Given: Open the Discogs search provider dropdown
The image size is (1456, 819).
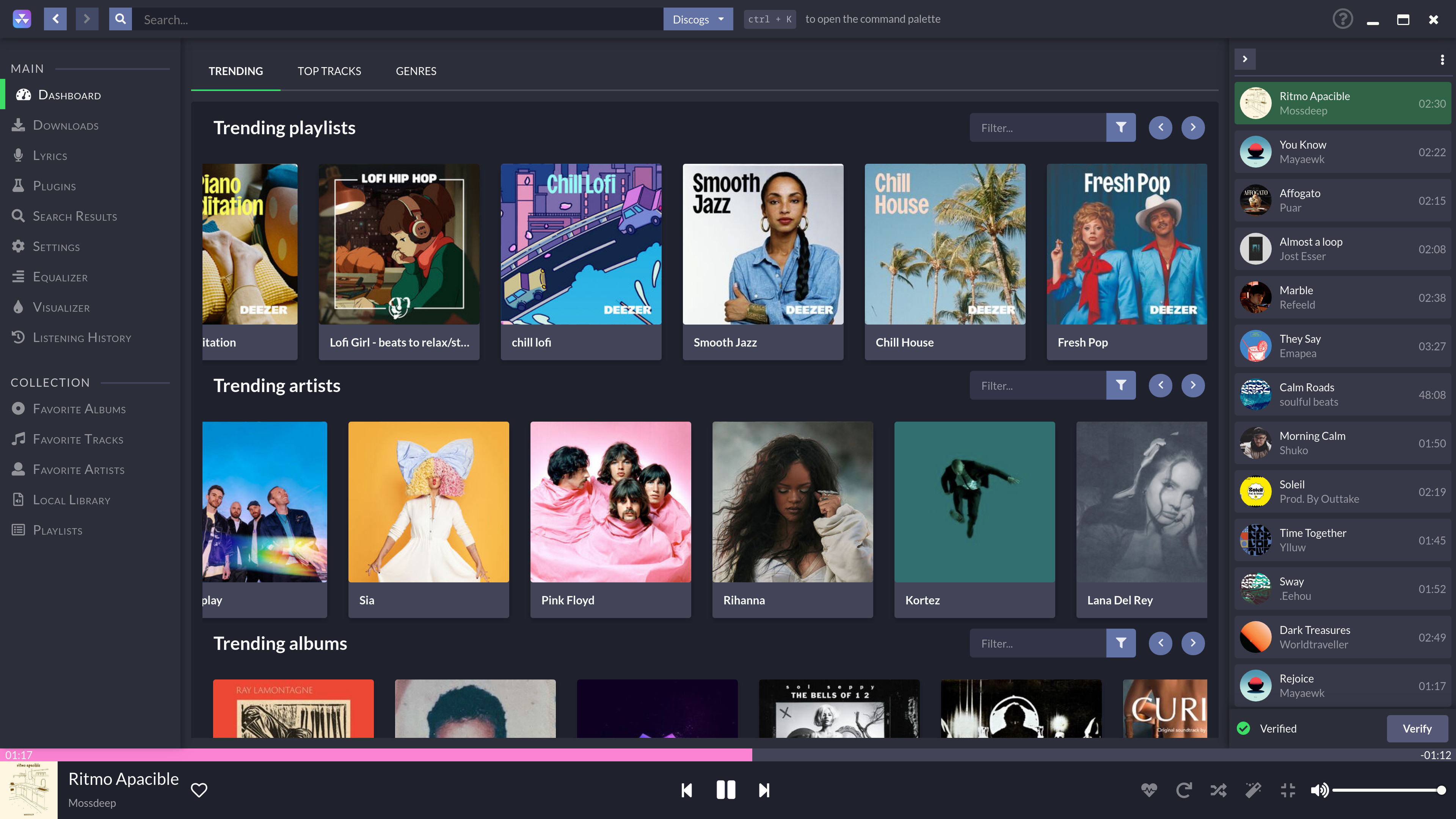Looking at the screenshot, I should (698, 19).
